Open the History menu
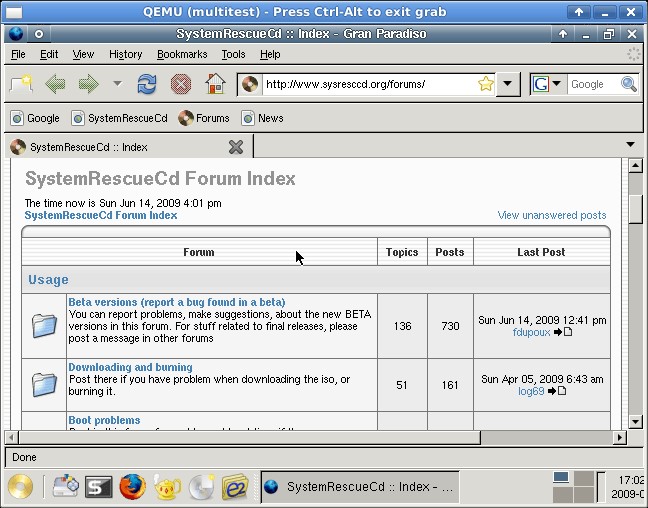The height and width of the screenshot is (508, 648). click(x=125, y=54)
